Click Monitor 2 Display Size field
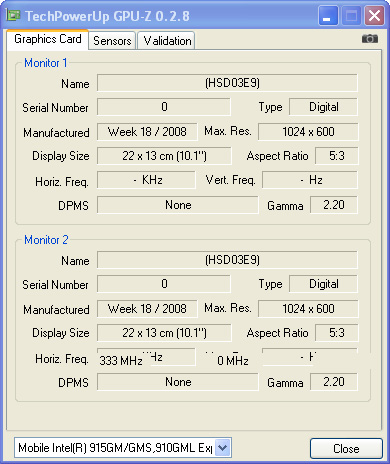This screenshot has width=390, height=464. pos(164,333)
